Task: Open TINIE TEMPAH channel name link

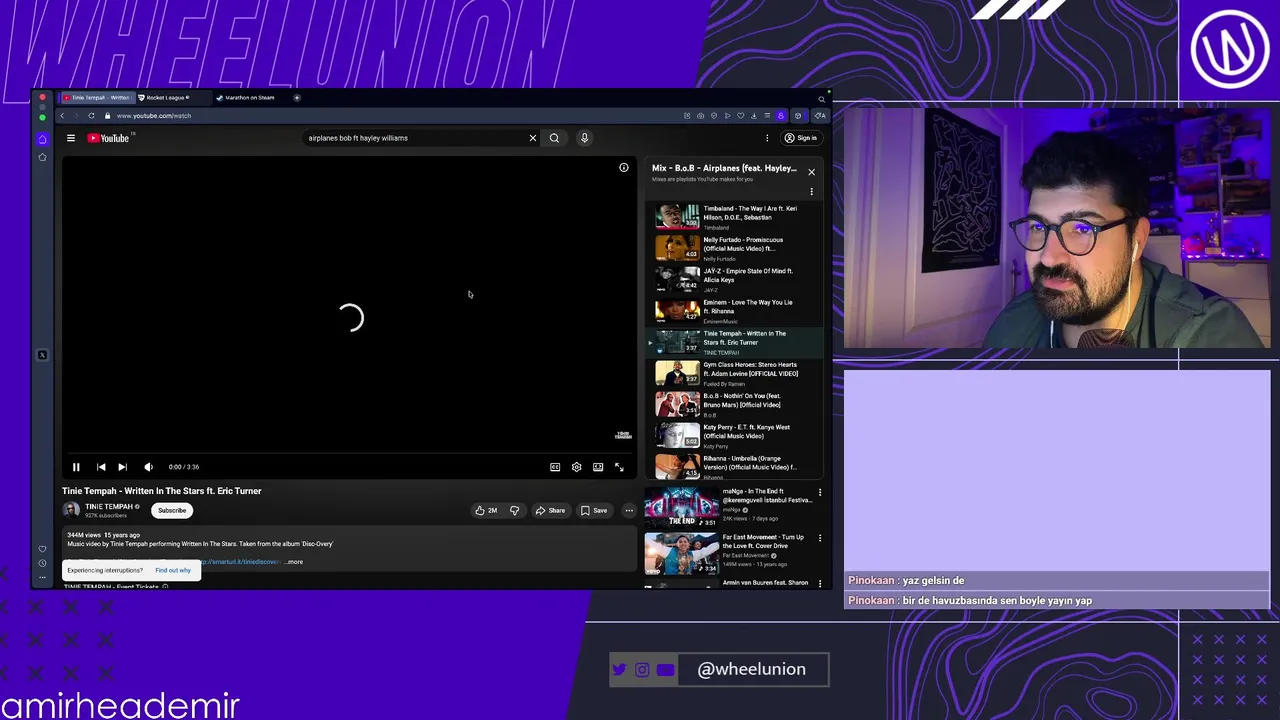Action: coord(109,506)
